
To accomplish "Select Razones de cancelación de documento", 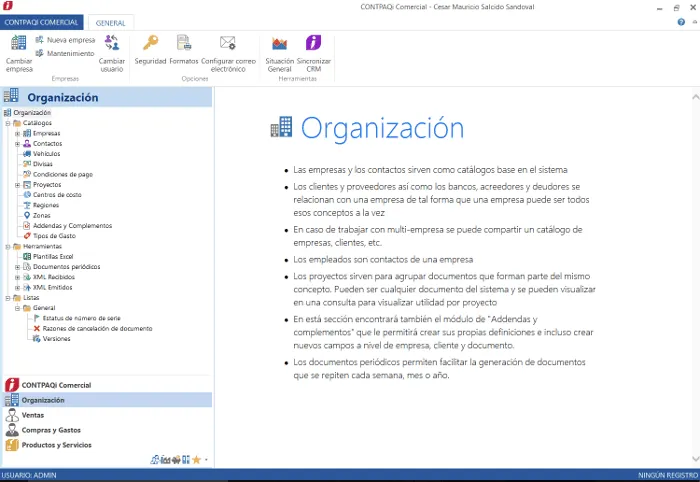I will click(x=98, y=328).
